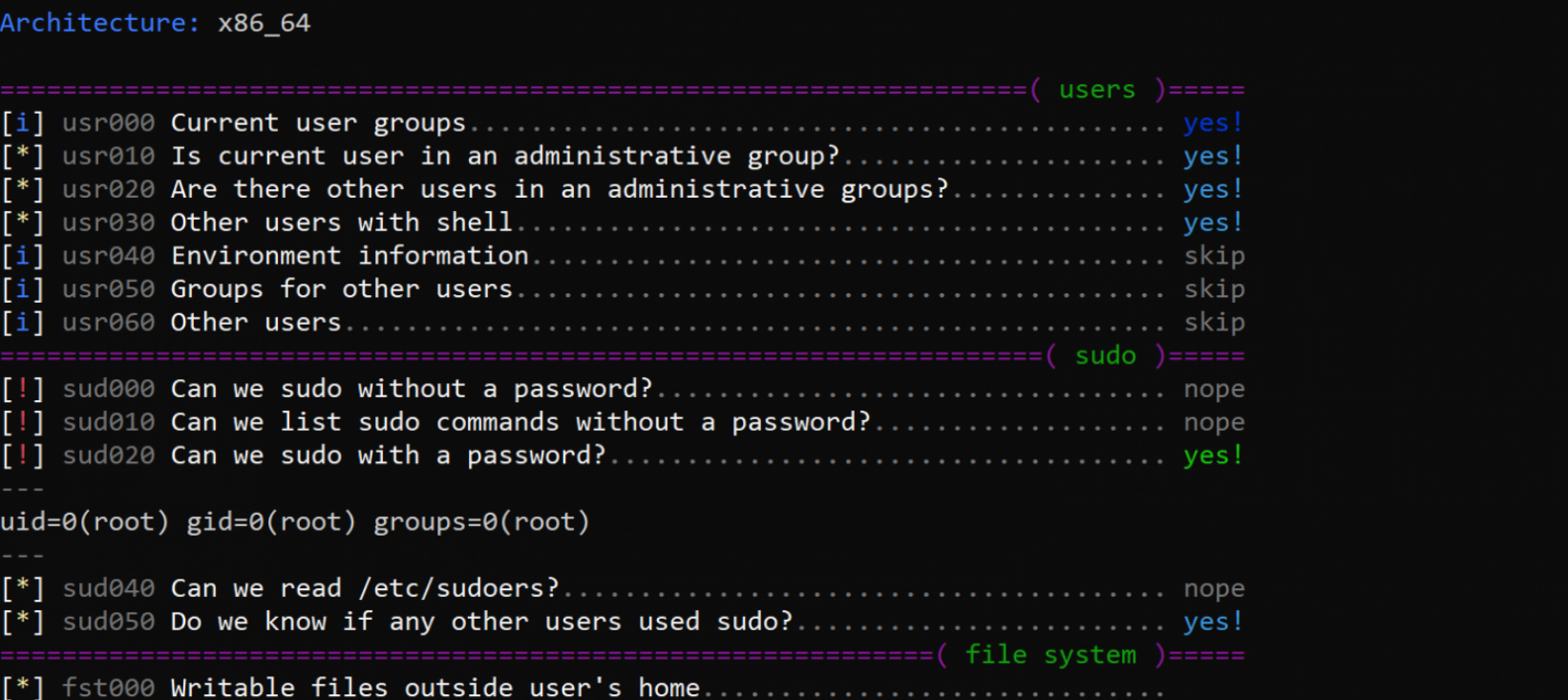Click nope result for sud010
This screenshot has width=1568, height=700.
coord(1214,422)
